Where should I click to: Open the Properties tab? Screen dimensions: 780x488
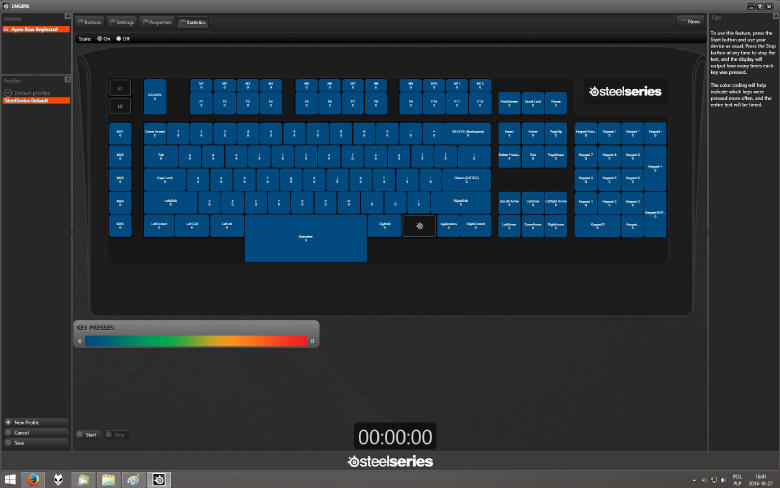[x=157, y=22]
